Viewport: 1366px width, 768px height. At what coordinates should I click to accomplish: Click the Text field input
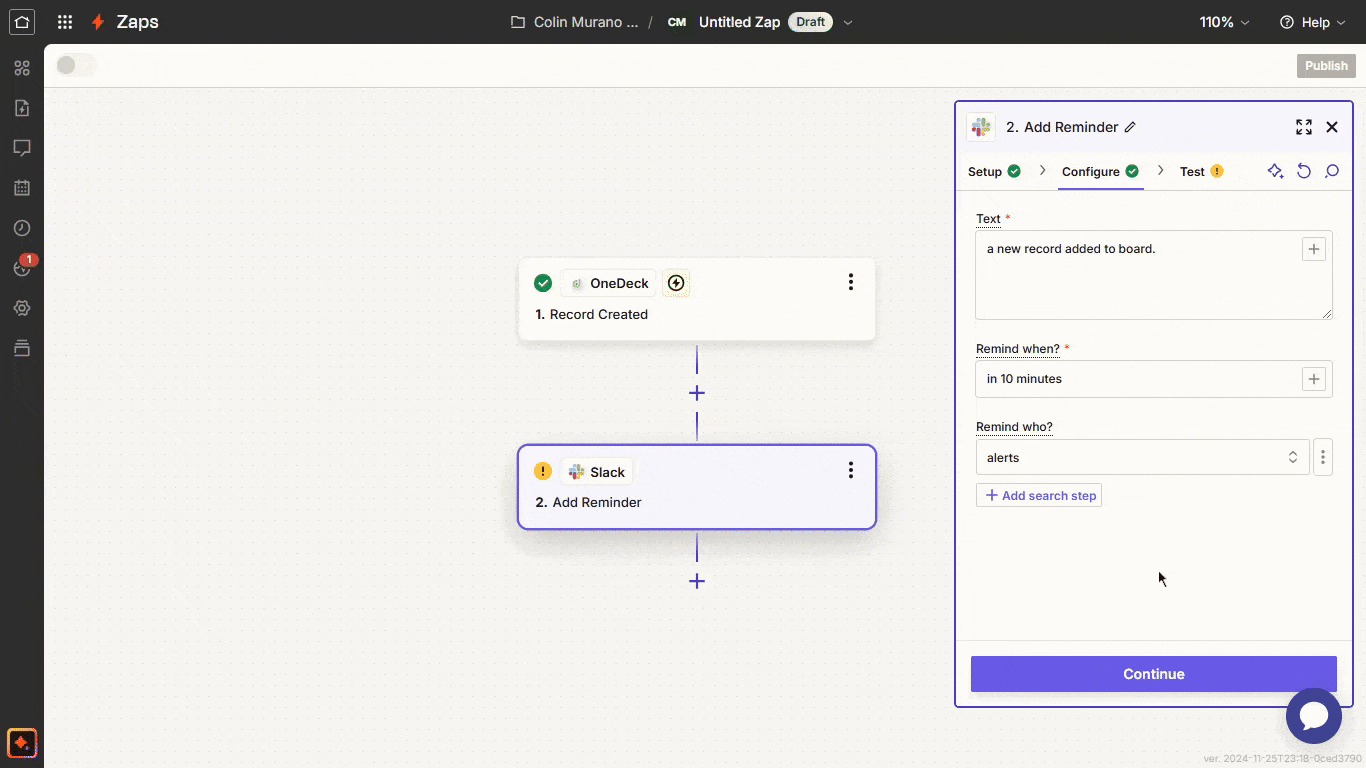click(1154, 275)
